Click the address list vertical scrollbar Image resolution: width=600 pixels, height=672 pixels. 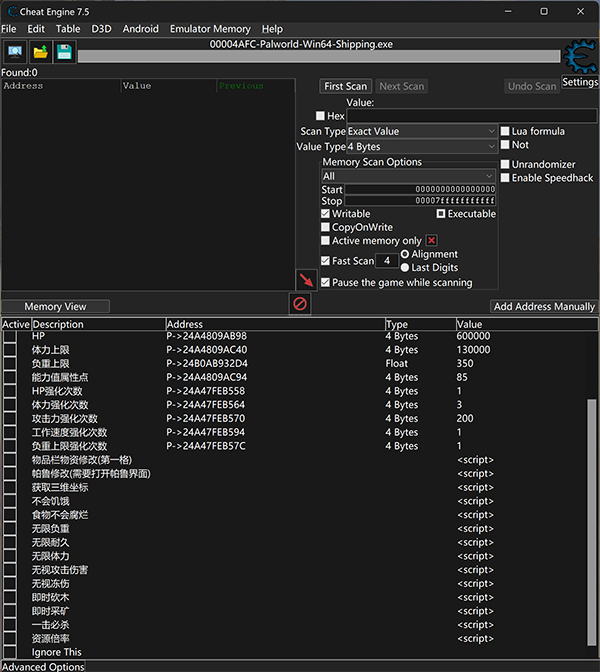tap(592, 522)
